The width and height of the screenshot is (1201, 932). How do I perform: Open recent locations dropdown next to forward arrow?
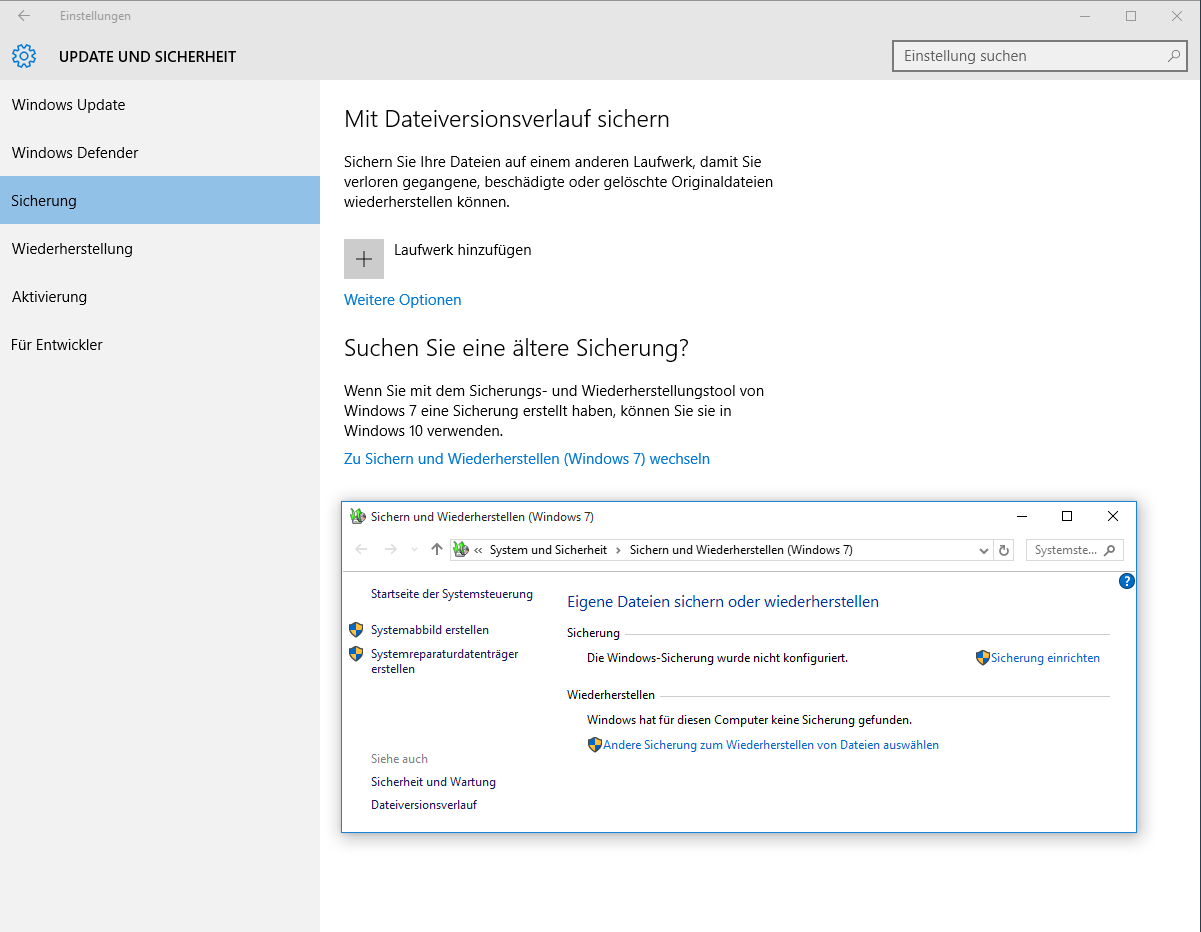coord(414,550)
